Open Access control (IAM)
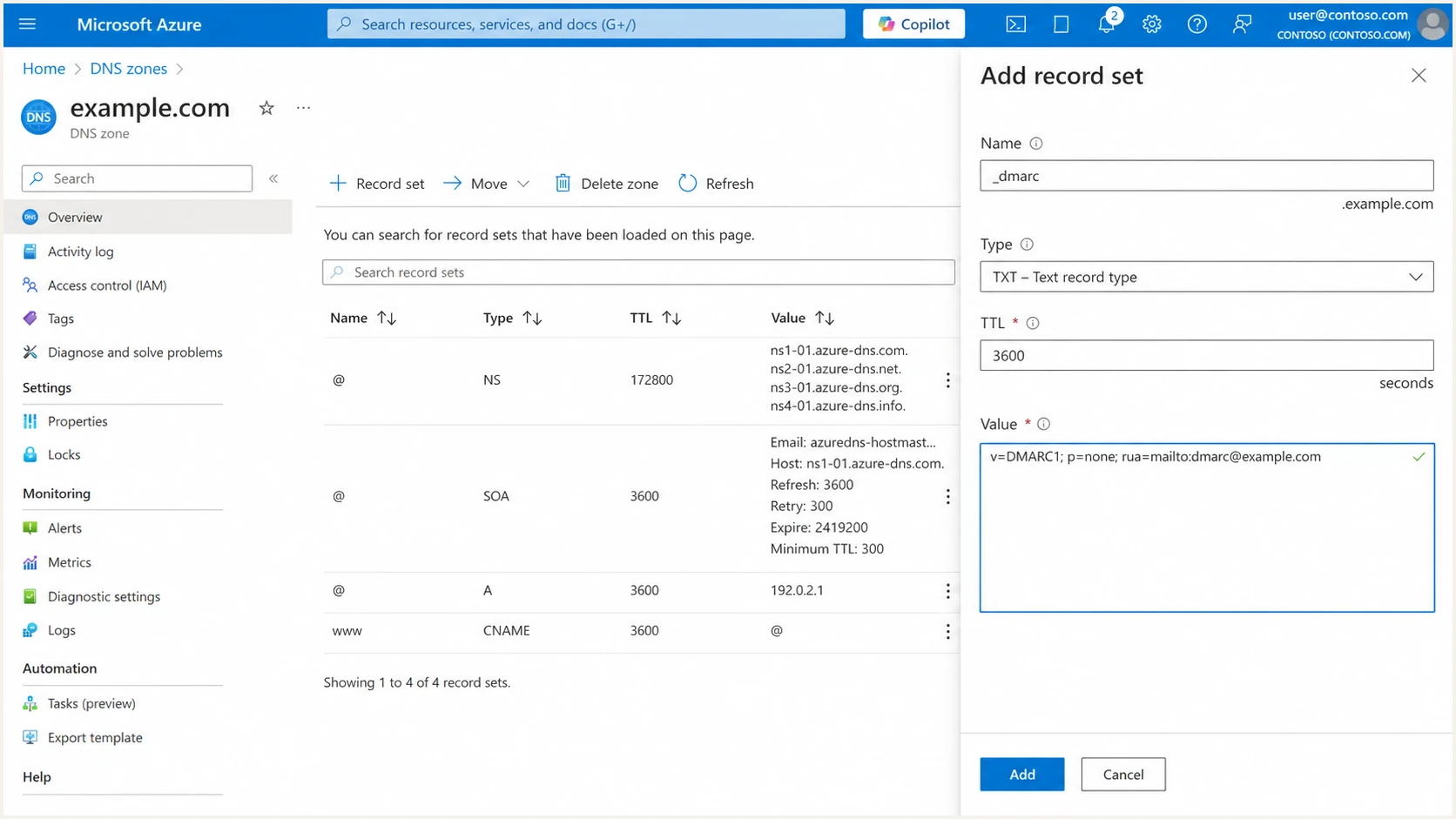1456x819 pixels. pos(107,285)
